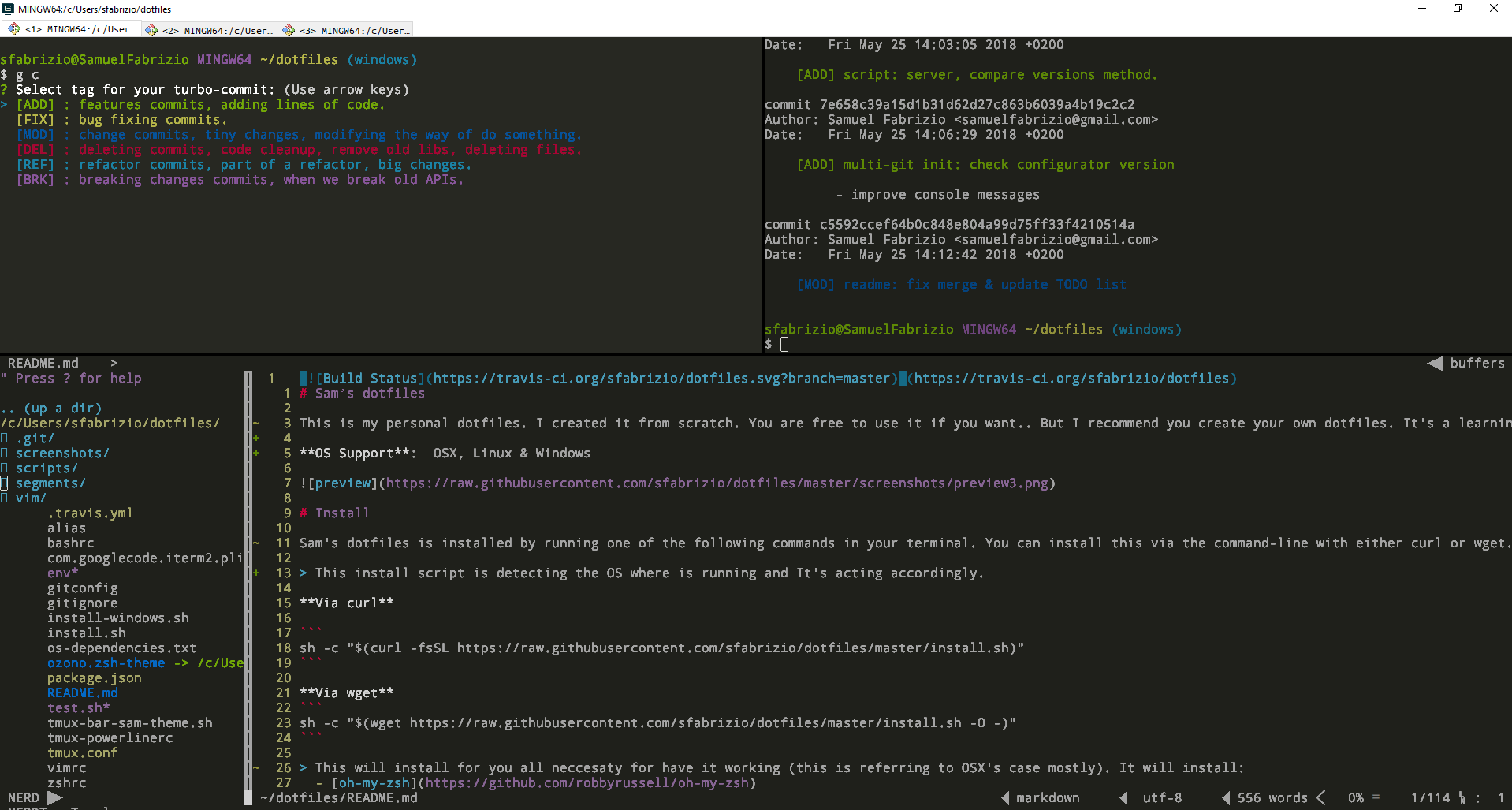Click the triangle icon beside buffers label

[x=1435, y=364]
